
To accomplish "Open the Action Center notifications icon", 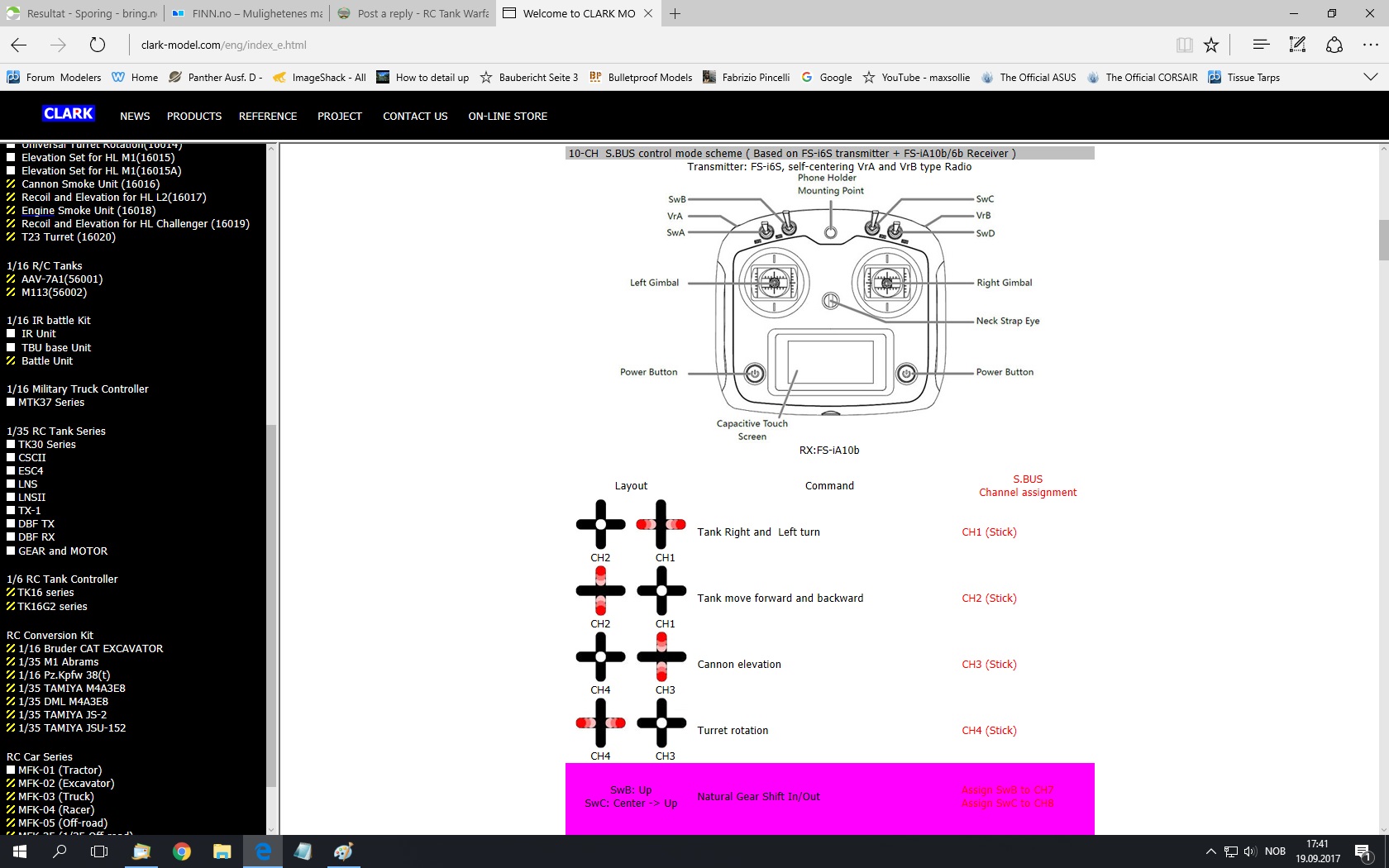I will pos(1363,851).
